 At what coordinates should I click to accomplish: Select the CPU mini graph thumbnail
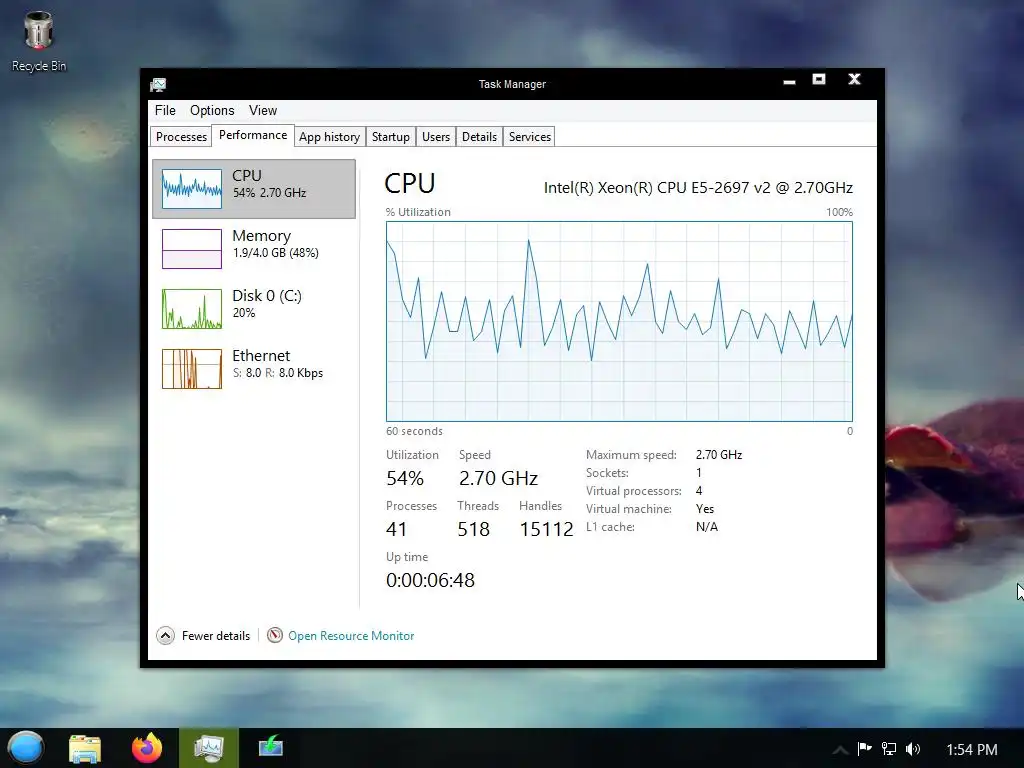coord(192,189)
